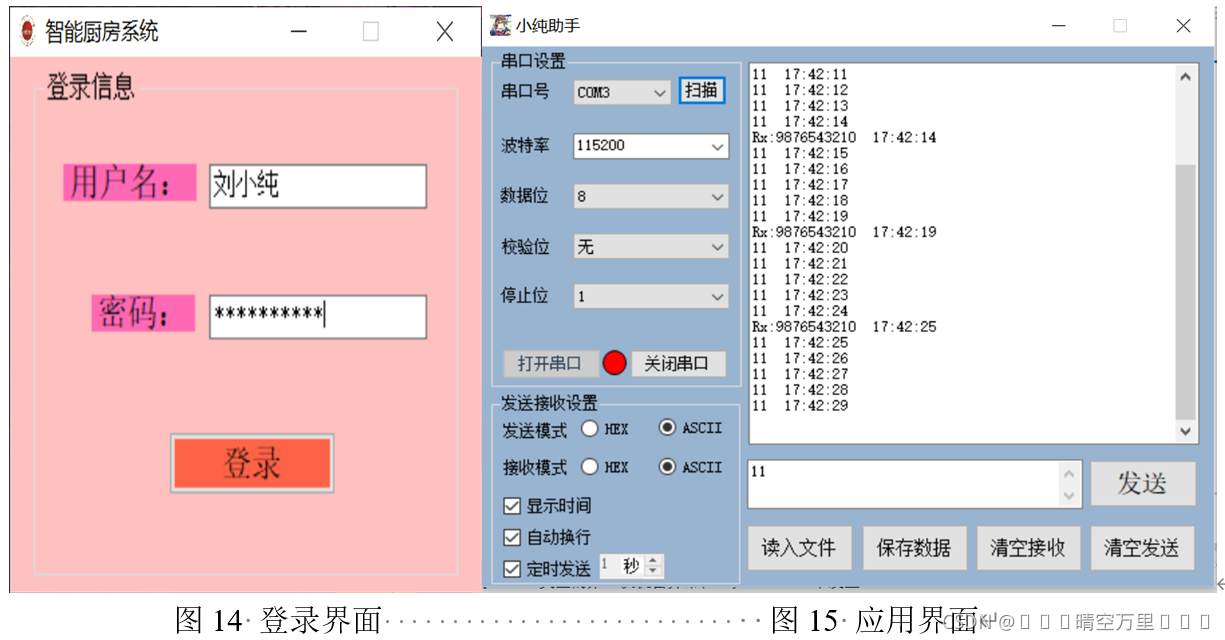1225x640 pixels.
Task: Click the 扫描 scan button
Action: click(x=701, y=90)
